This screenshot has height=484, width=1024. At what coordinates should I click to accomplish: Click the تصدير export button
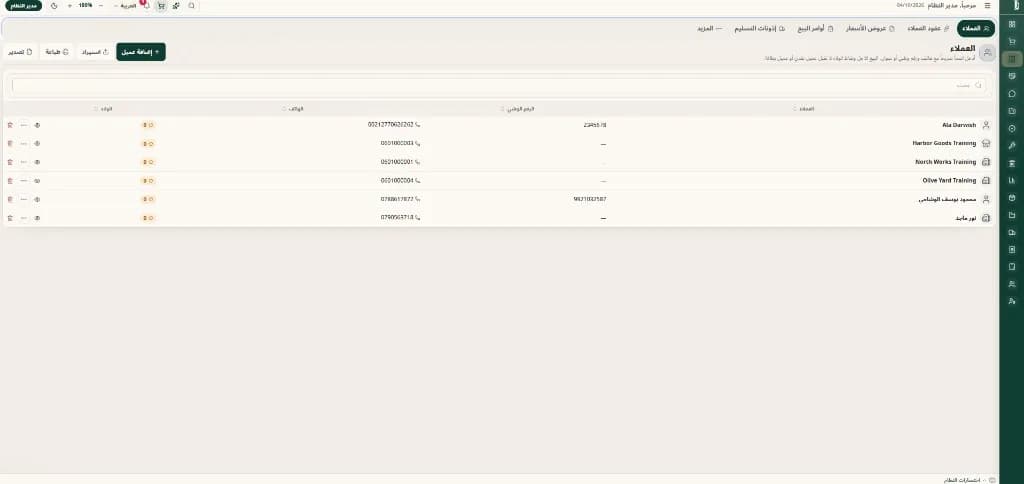coord(20,52)
